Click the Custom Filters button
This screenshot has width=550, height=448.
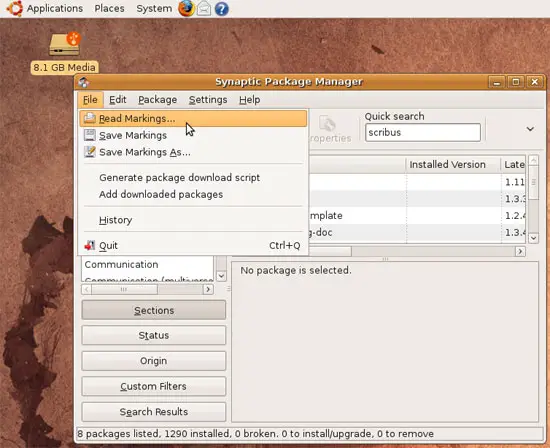click(x=154, y=386)
